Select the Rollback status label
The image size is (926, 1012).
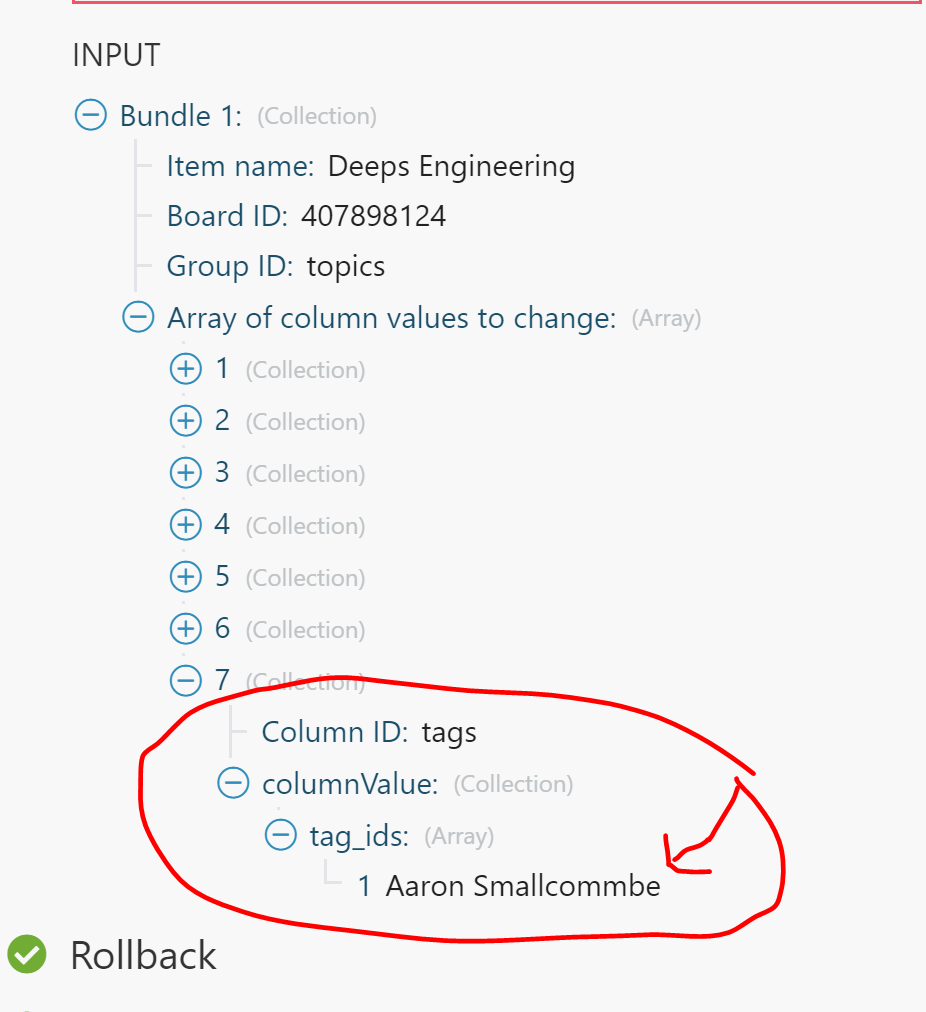143,956
